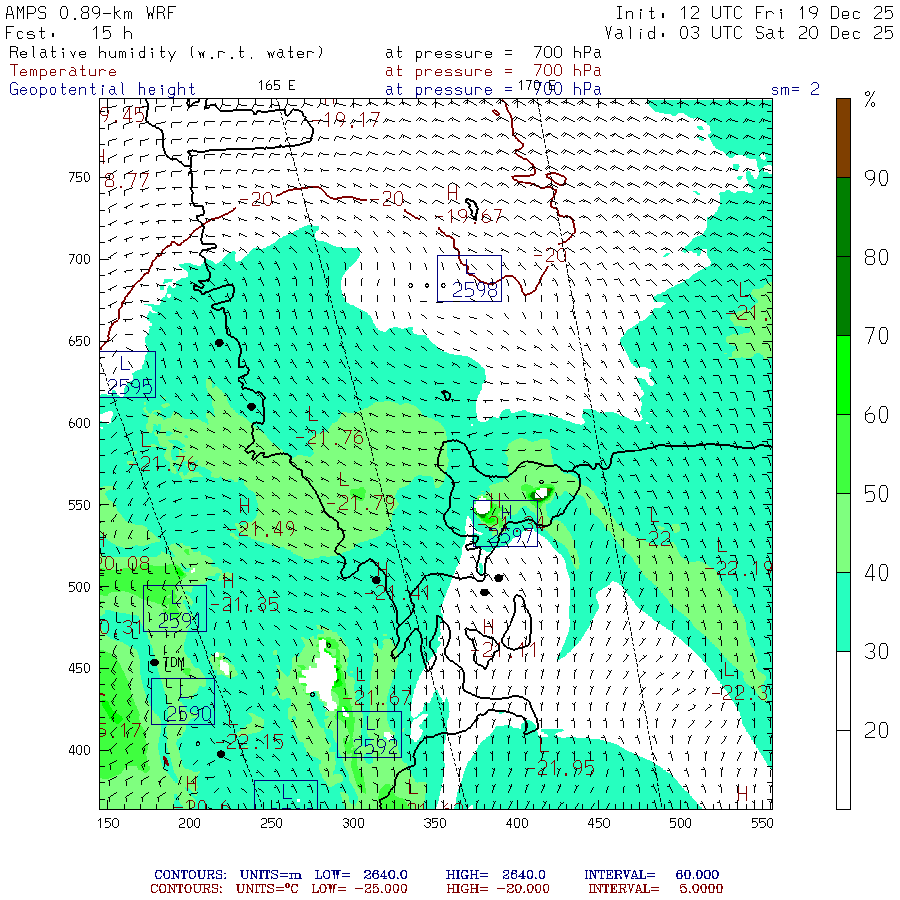Screen dimensions: 900x900
Task: Click the "150" x-axis tick label
Action: 108,824
